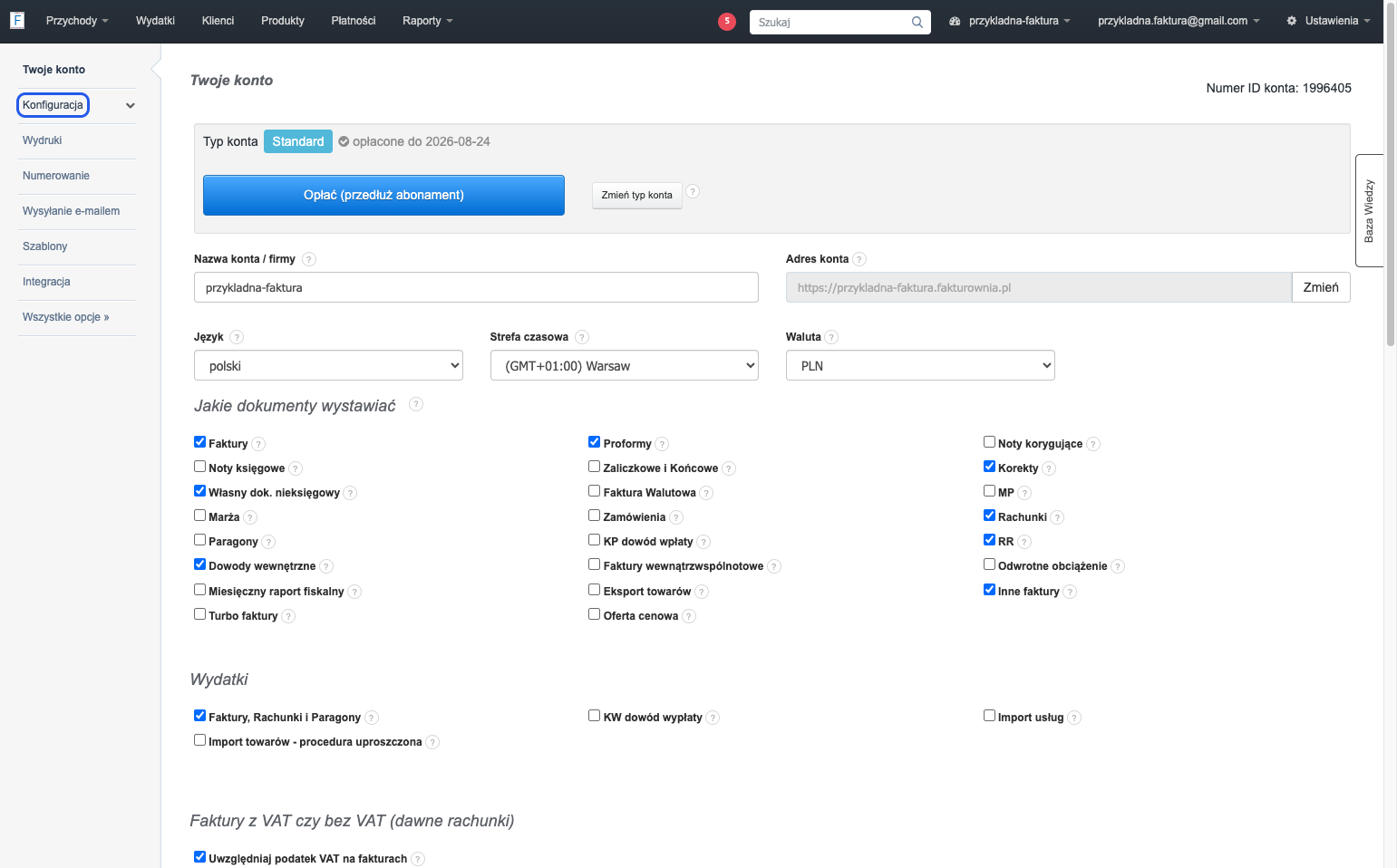1397x868 pixels.
Task: Open help icon next to Waluta
Action: (x=831, y=337)
